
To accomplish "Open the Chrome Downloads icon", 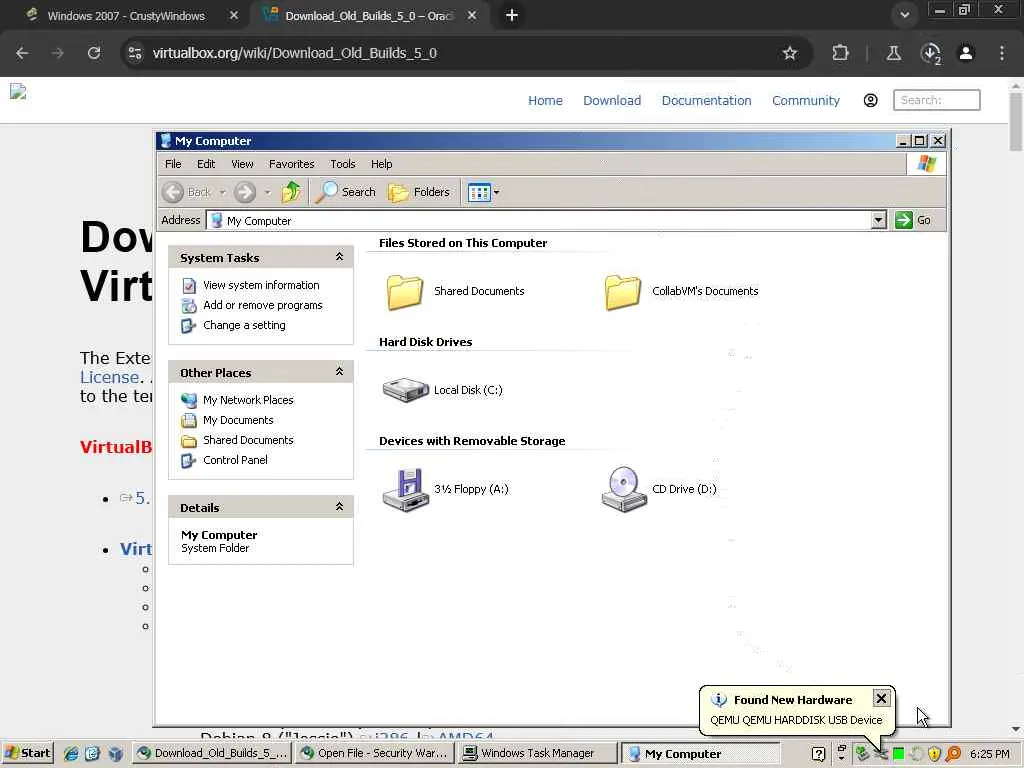I will coord(930,53).
